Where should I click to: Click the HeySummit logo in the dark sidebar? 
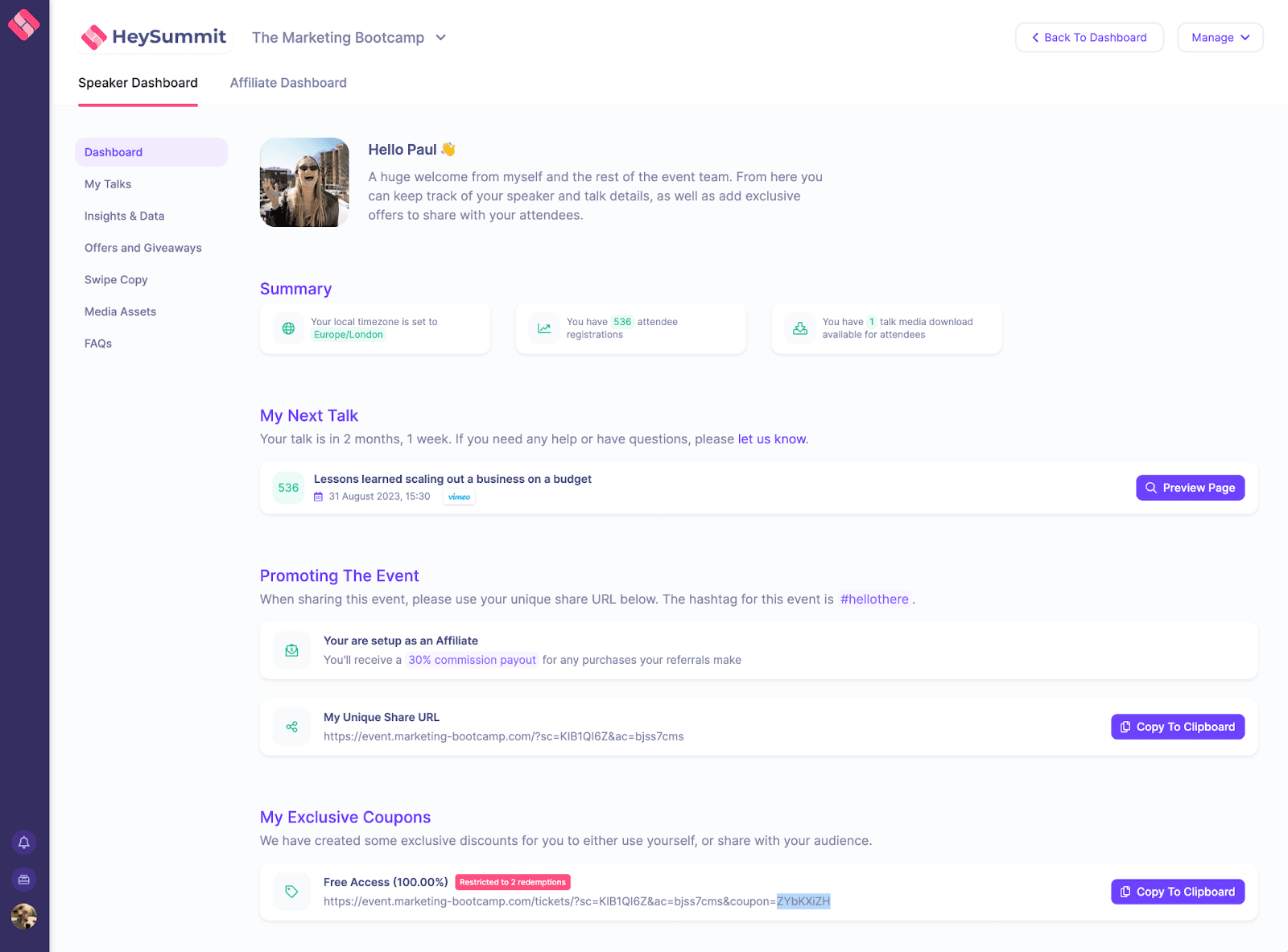pyautogui.click(x=23, y=24)
